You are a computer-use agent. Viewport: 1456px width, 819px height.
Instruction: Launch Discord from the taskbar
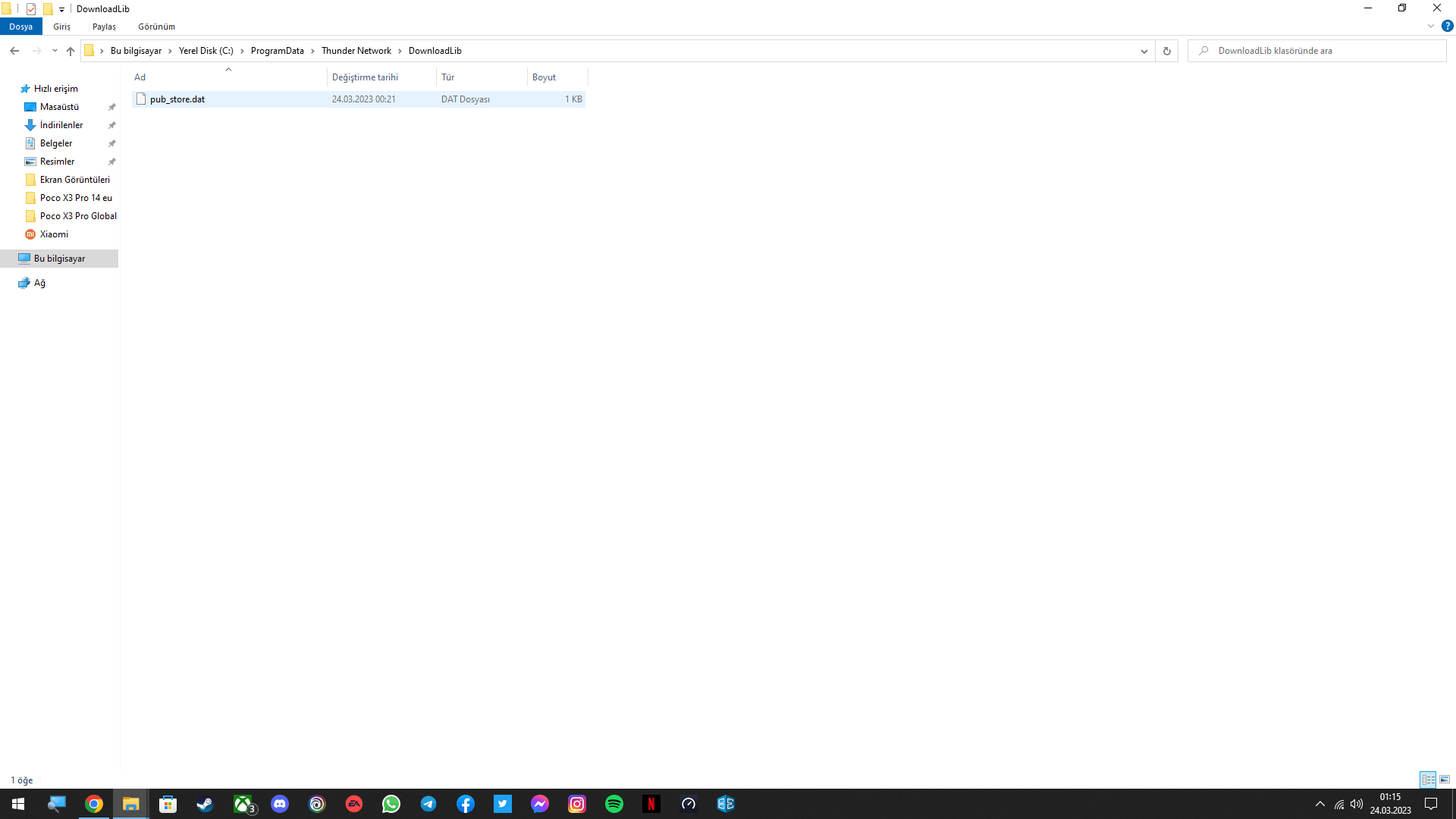click(280, 804)
